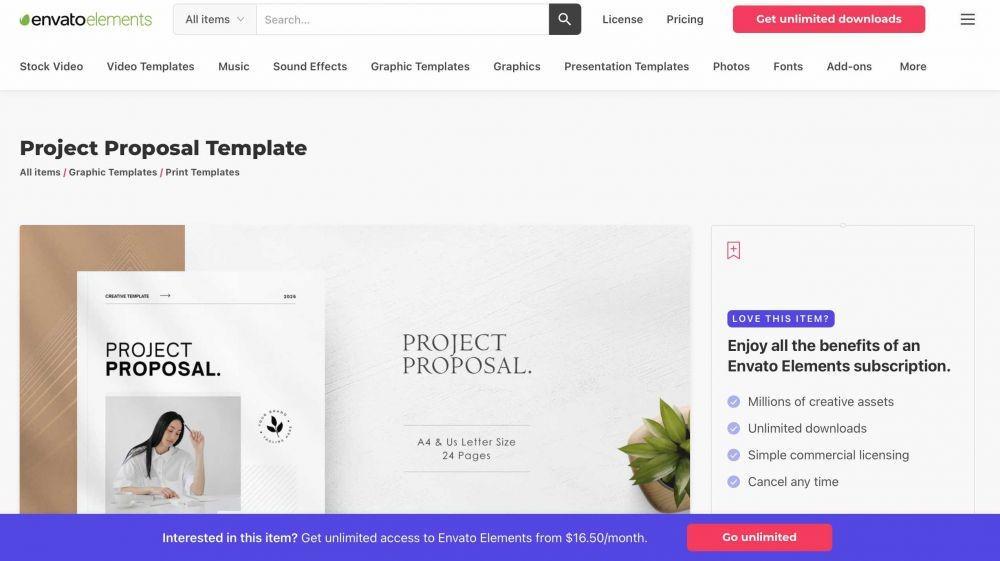
Task: Click the Get unlimited downloads button
Action: click(x=828, y=19)
